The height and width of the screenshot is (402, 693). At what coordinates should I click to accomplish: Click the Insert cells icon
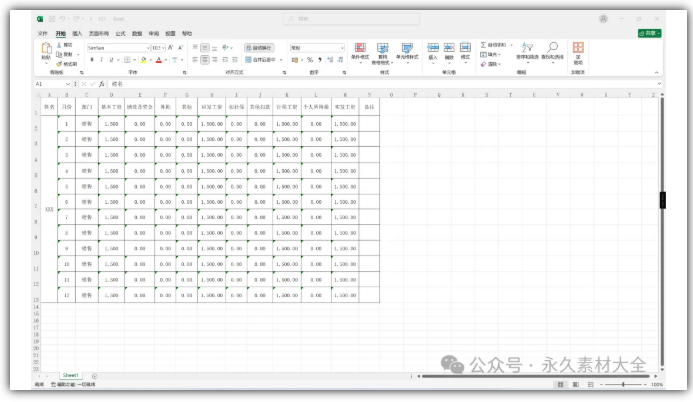point(433,48)
